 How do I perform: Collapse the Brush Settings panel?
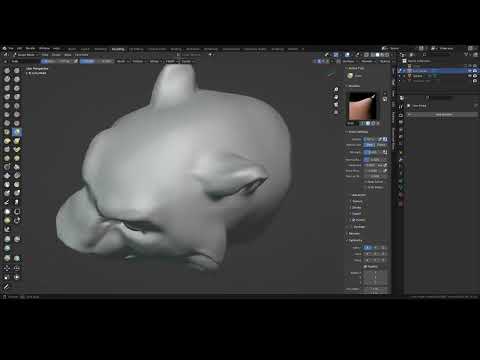pos(347,132)
